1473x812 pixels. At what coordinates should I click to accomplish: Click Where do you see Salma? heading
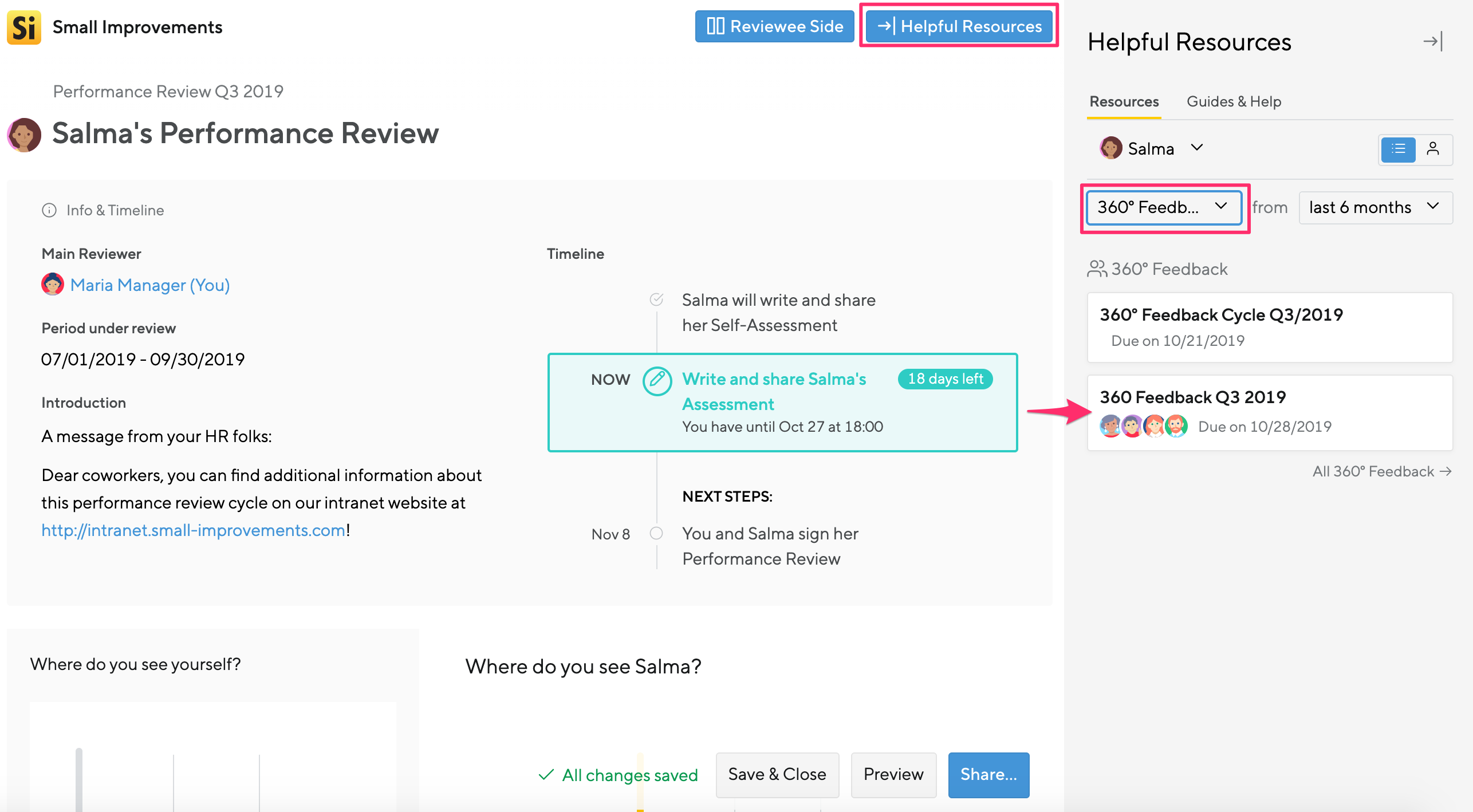tap(583, 666)
